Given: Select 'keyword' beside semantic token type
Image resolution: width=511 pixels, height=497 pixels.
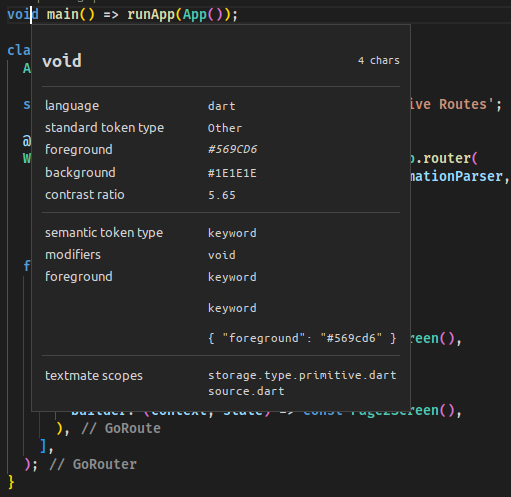Looking at the screenshot, I should (232, 233).
